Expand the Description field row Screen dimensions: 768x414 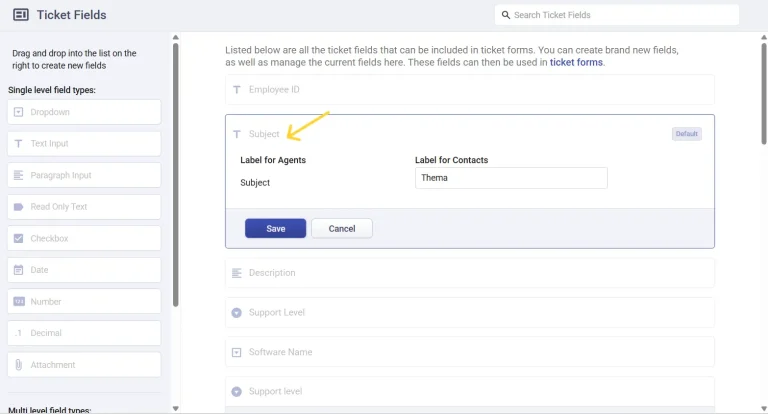469,273
